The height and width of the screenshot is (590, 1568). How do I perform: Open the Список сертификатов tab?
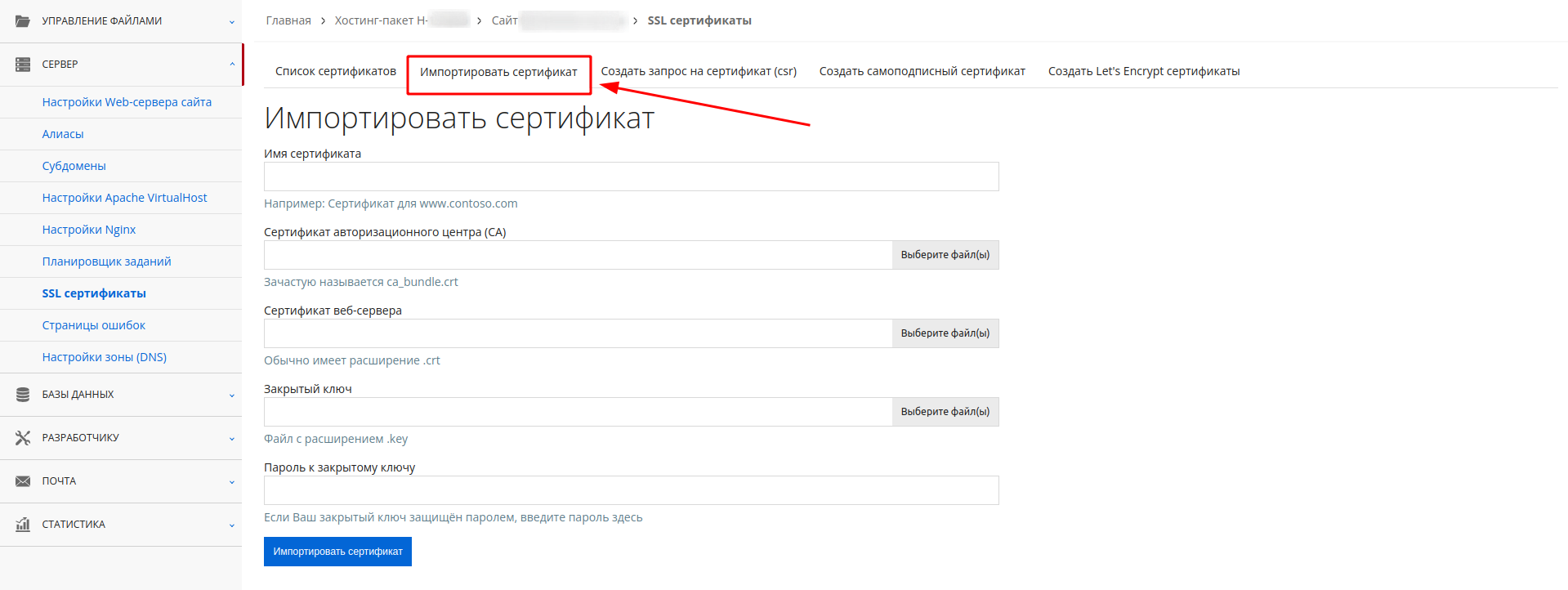pos(336,71)
